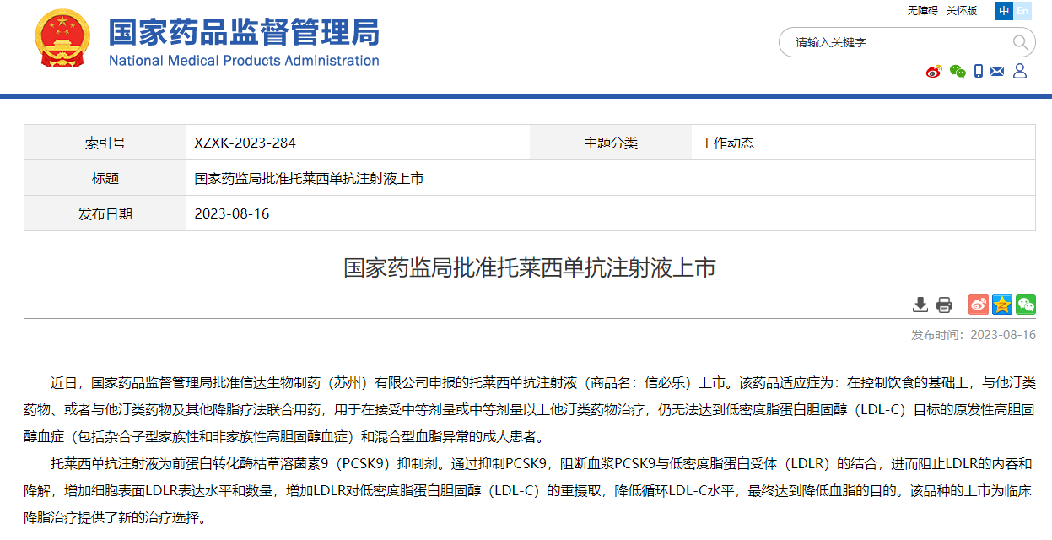Switch language to En
This screenshot has height=540, width=1052.
coord(1022,11)
